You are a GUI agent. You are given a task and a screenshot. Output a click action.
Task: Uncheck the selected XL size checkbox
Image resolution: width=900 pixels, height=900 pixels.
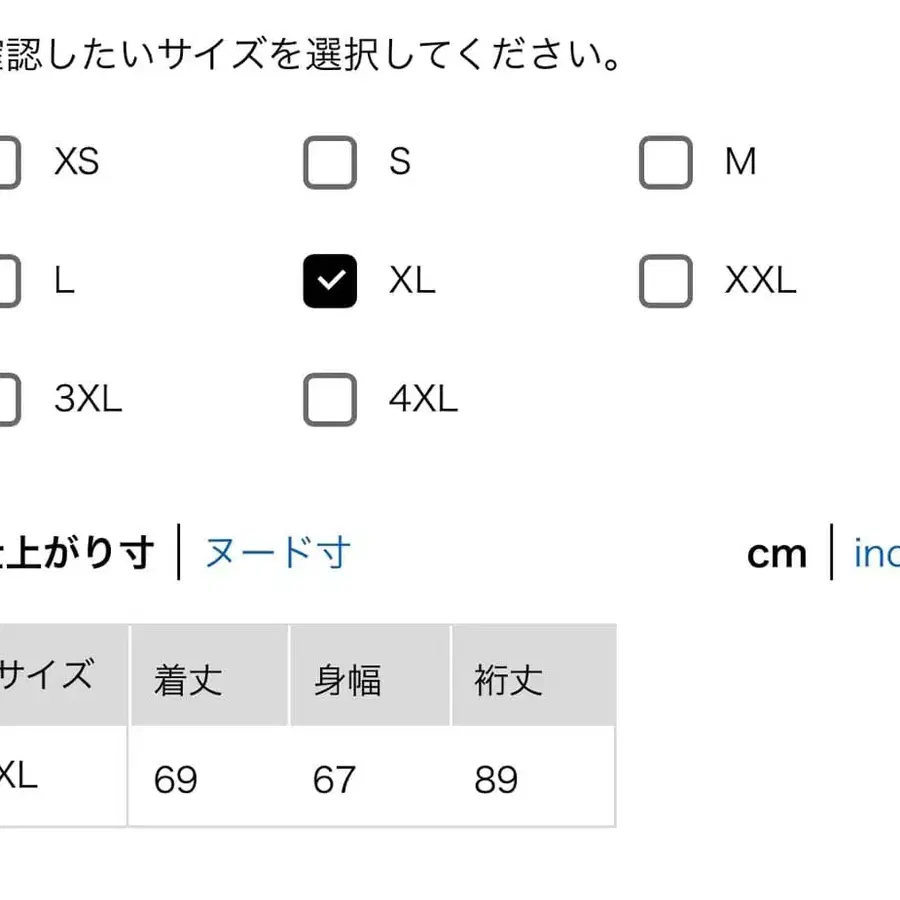(x=329, y=281)
